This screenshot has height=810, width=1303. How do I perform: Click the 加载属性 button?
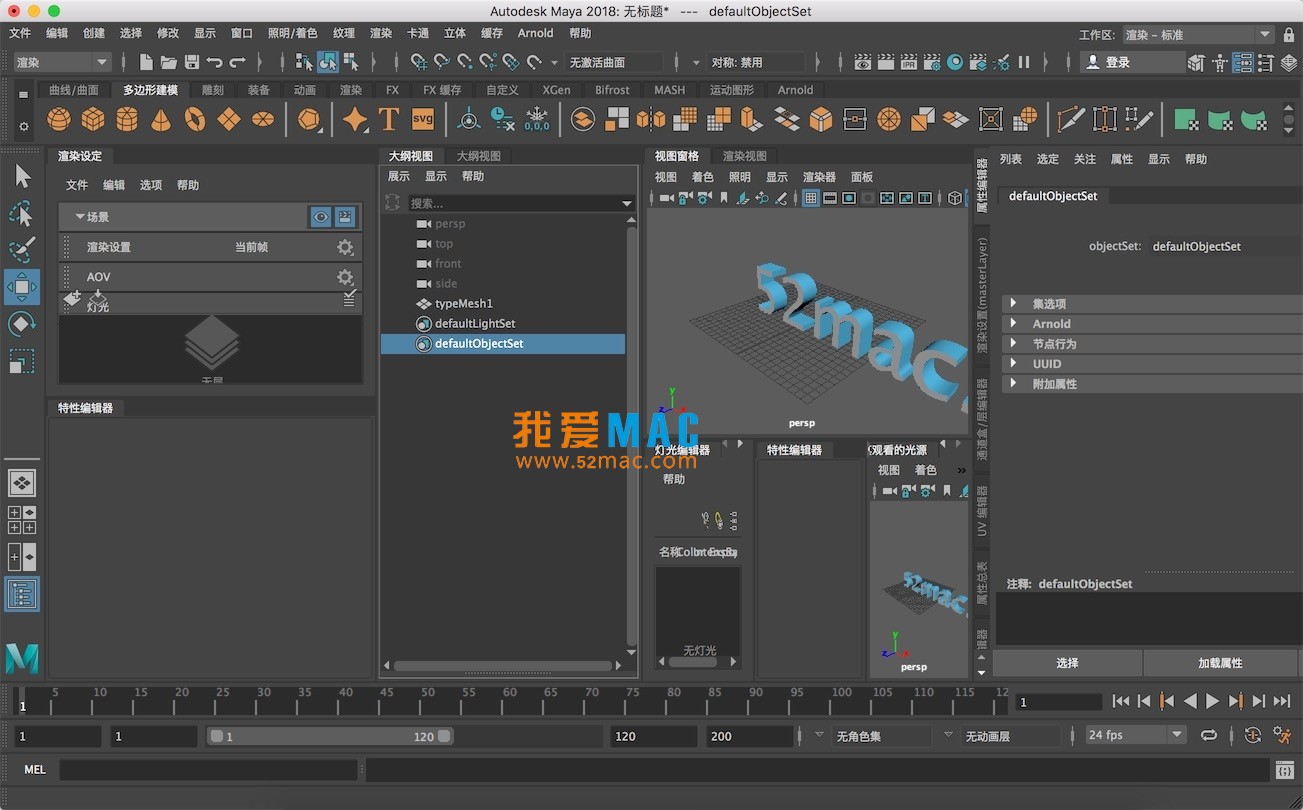(x=1220, y=663)
